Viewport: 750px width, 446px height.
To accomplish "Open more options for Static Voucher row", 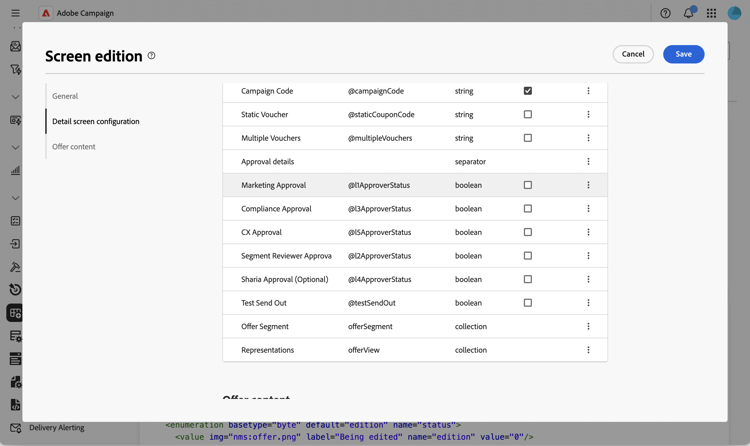I will [x=588, y=114].
